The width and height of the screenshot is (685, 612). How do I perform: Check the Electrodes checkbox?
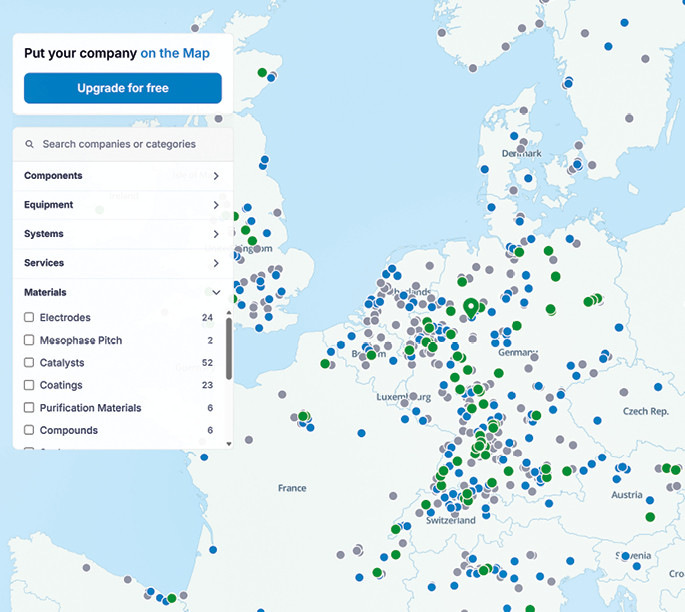(29, 317)
